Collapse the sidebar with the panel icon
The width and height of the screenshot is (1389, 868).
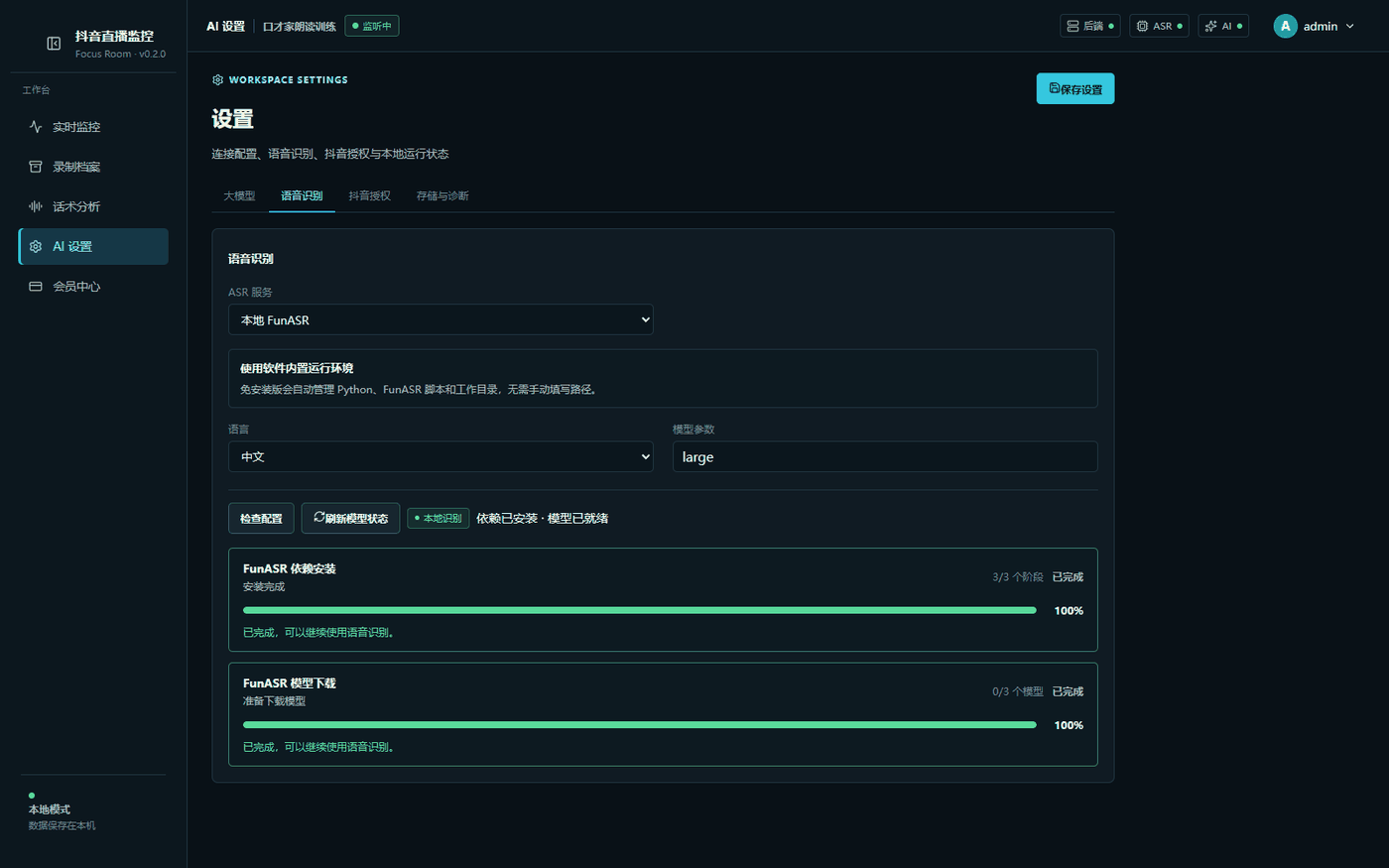54,43
